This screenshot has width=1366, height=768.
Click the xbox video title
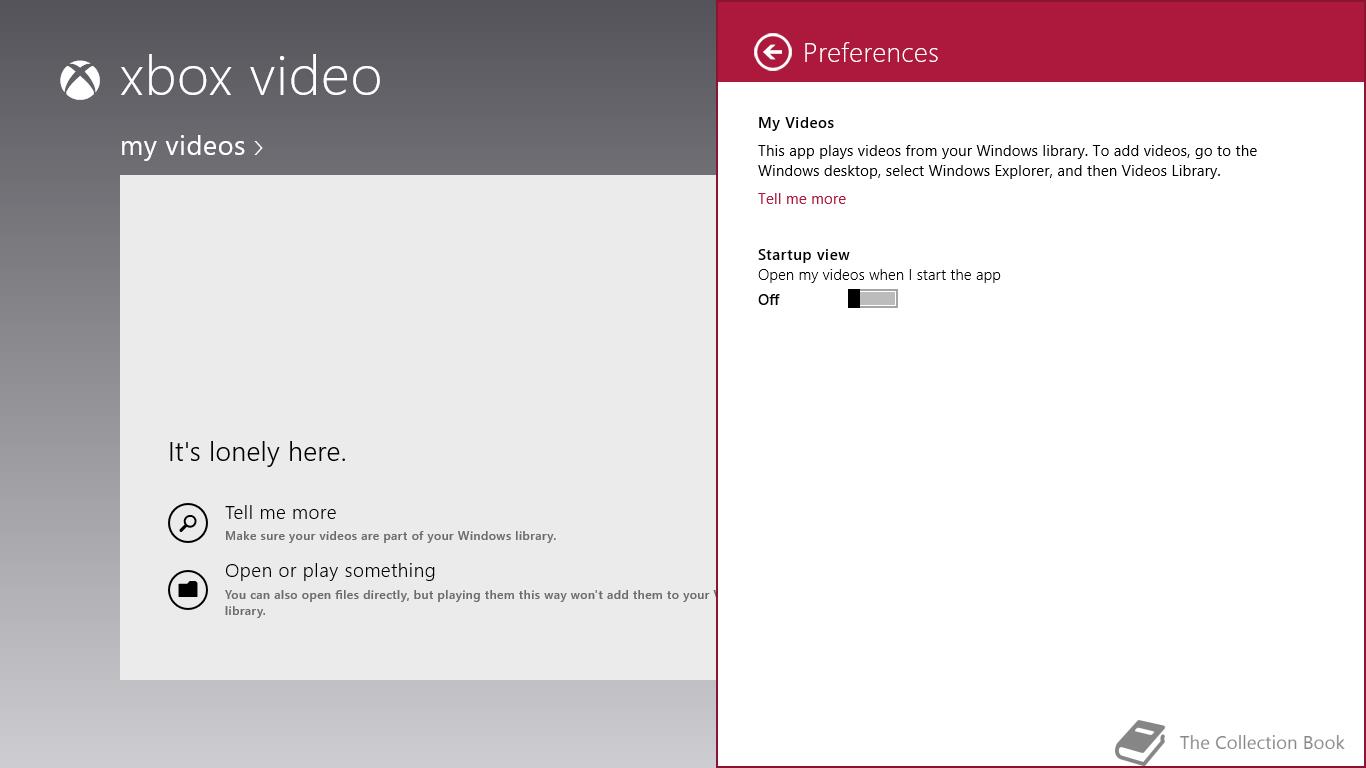click(x=250, y=77)
